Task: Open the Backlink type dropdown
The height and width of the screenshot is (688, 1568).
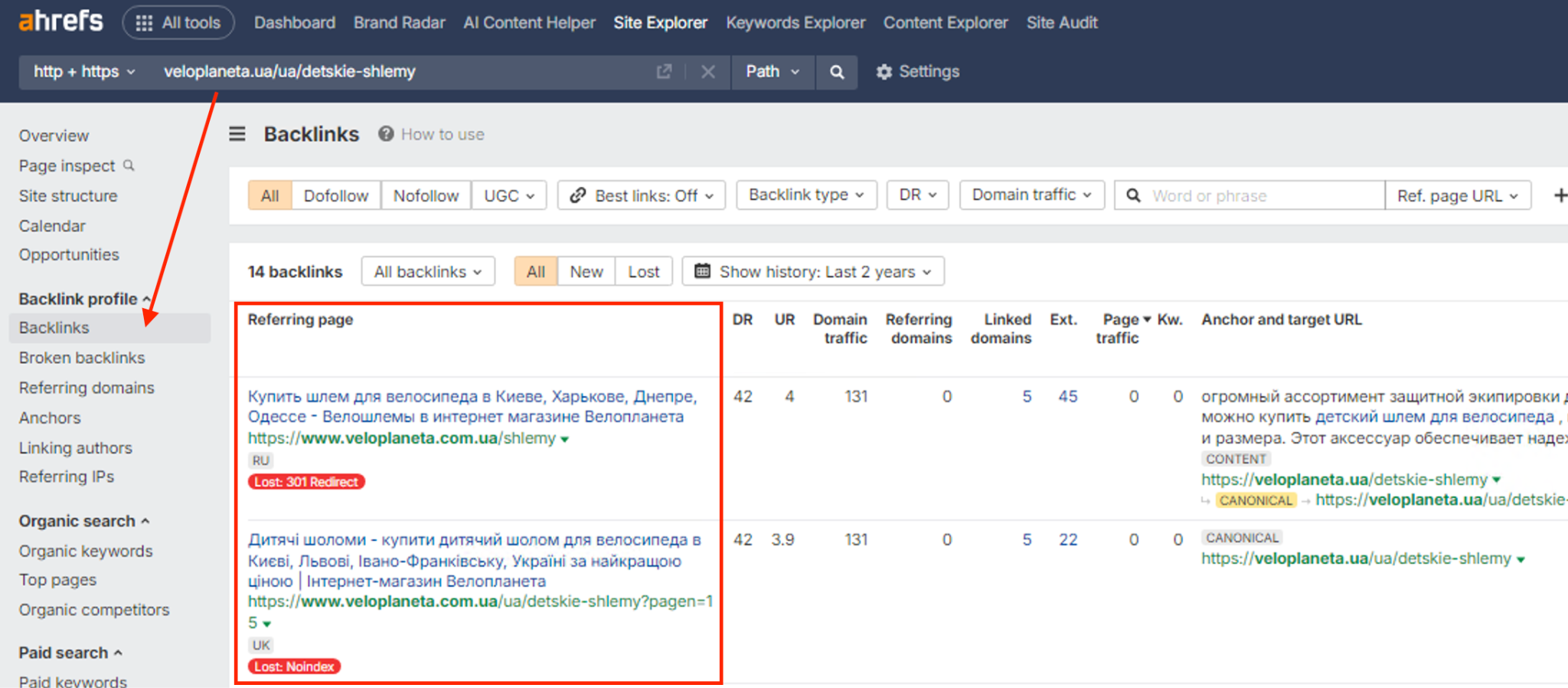Action: (x=806, y=195)
